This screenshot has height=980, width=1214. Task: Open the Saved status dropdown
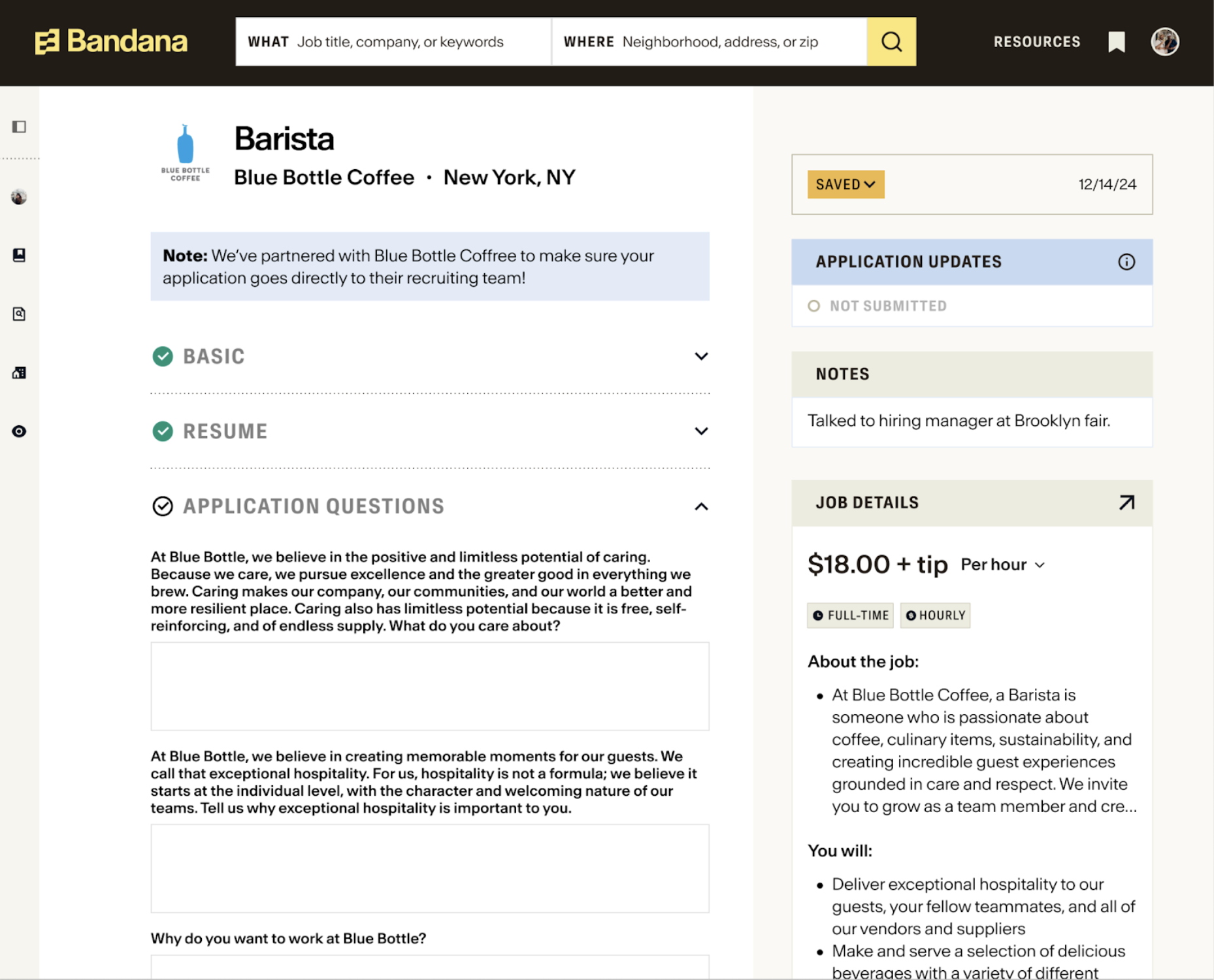click(x=845, y=184)
